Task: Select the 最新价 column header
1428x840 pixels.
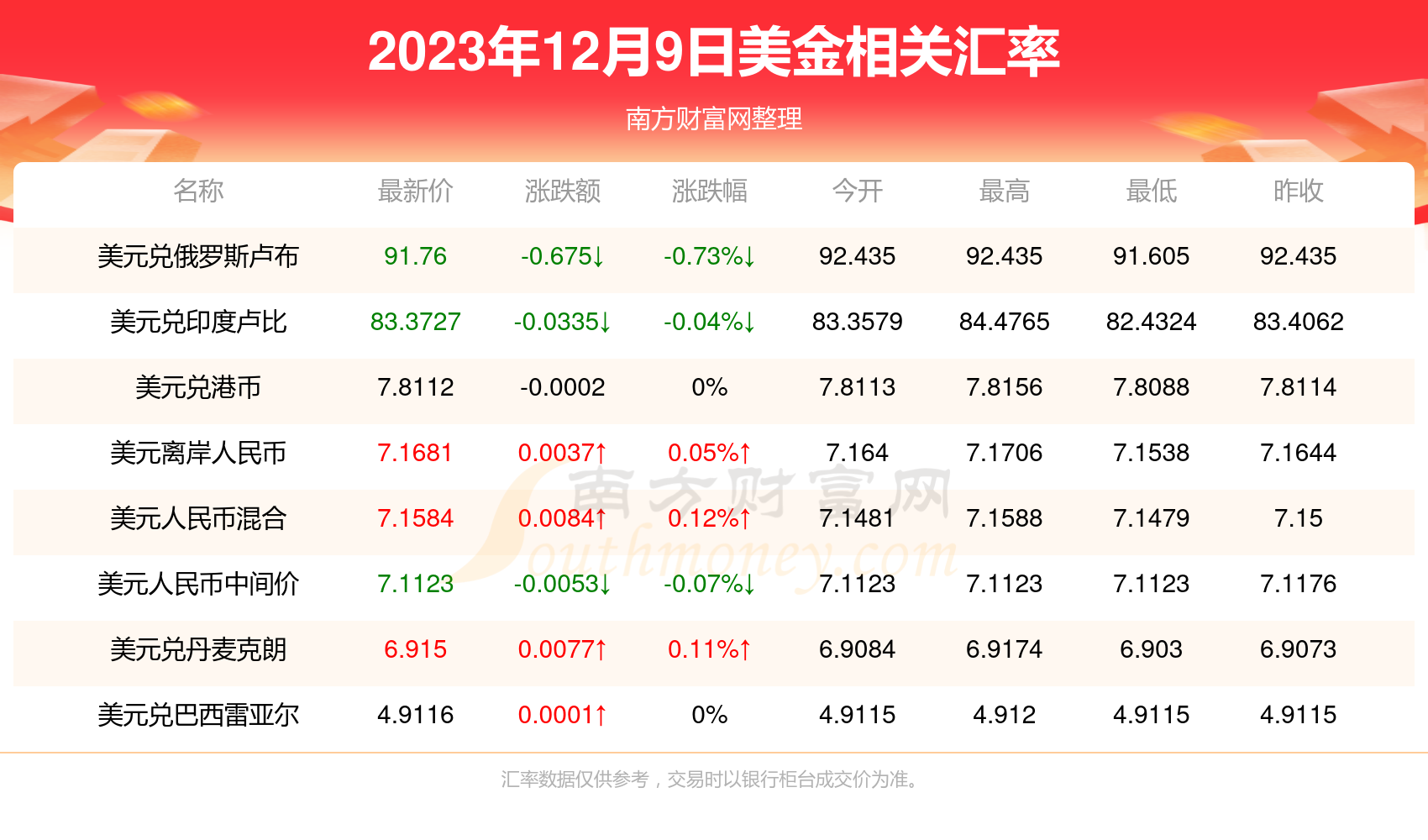Action: 415,191
